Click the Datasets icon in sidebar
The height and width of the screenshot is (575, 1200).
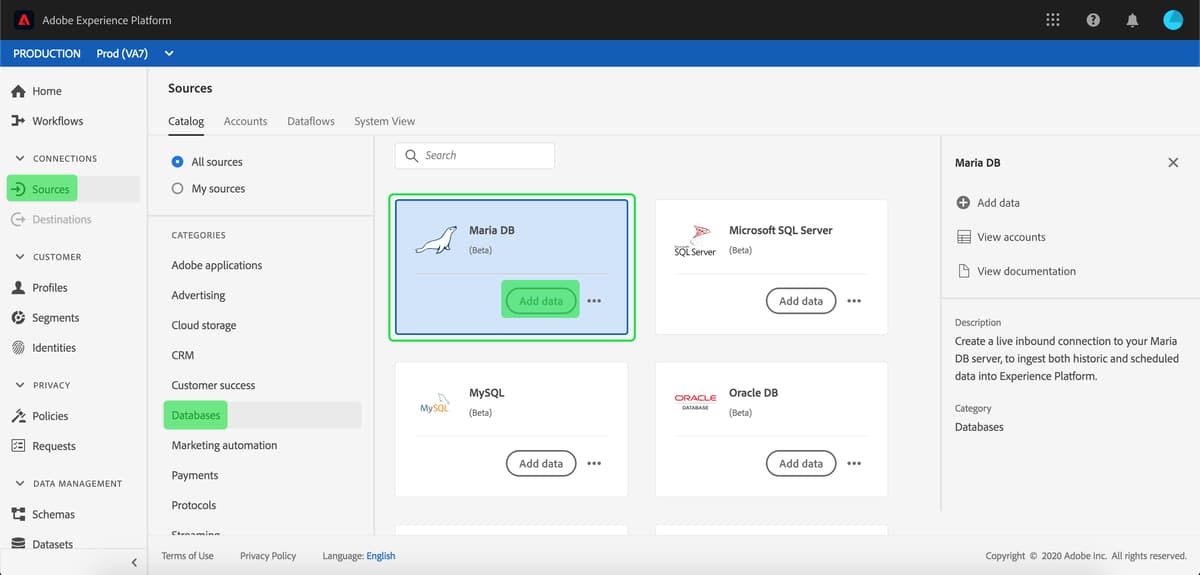pos(18,544)
